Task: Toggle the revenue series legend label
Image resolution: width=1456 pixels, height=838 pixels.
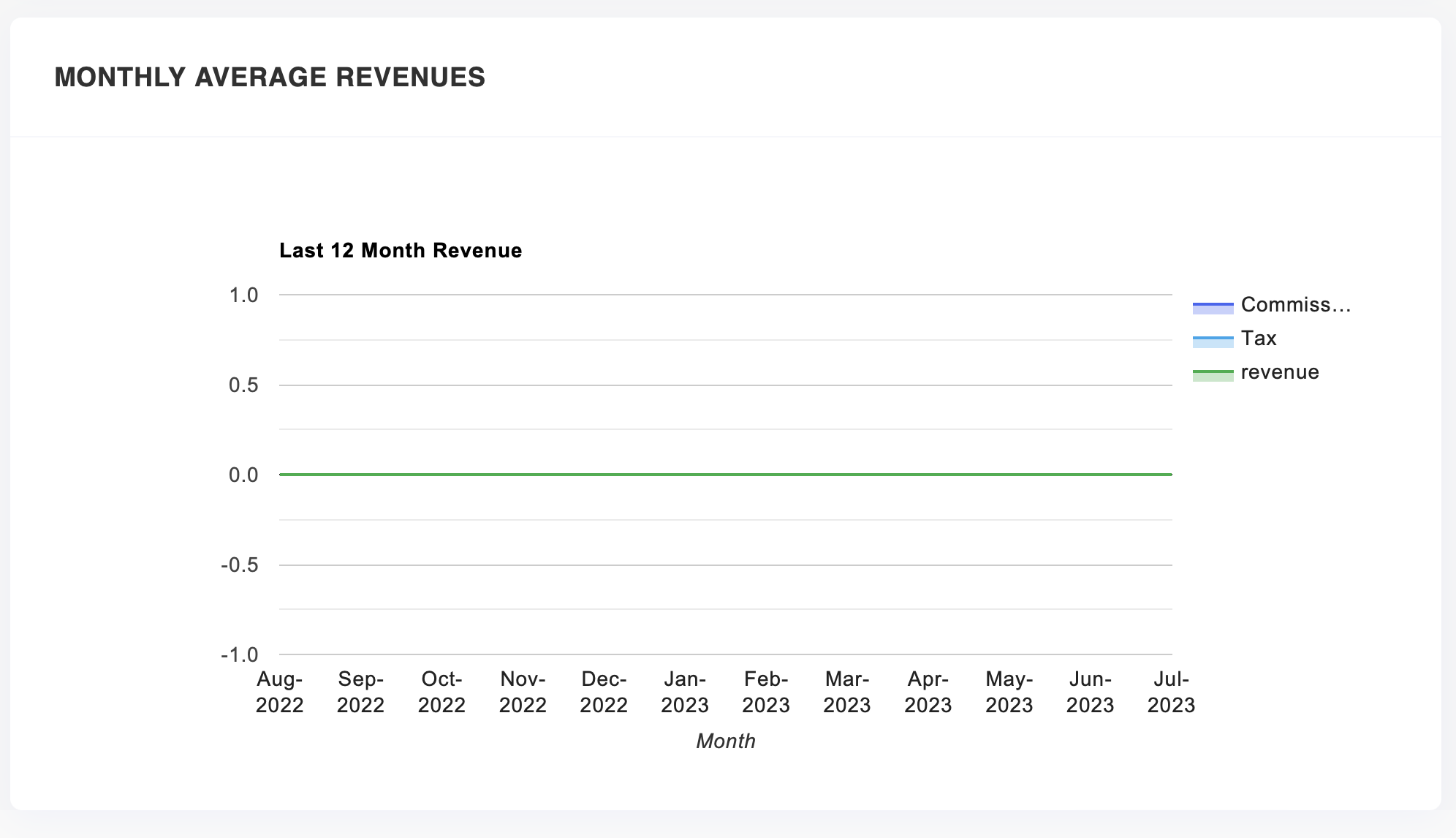Action: coord(1280,372)
